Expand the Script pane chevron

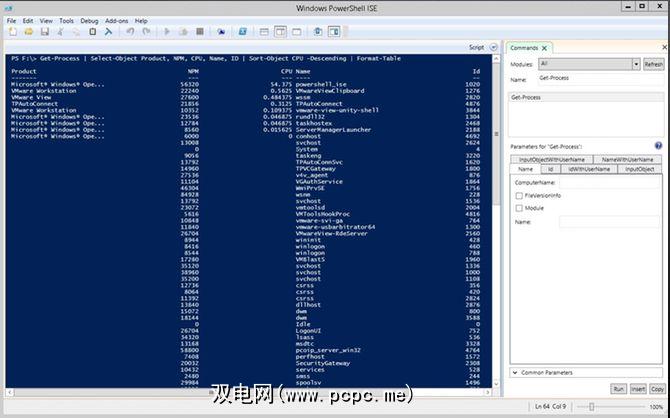(494, 47)
